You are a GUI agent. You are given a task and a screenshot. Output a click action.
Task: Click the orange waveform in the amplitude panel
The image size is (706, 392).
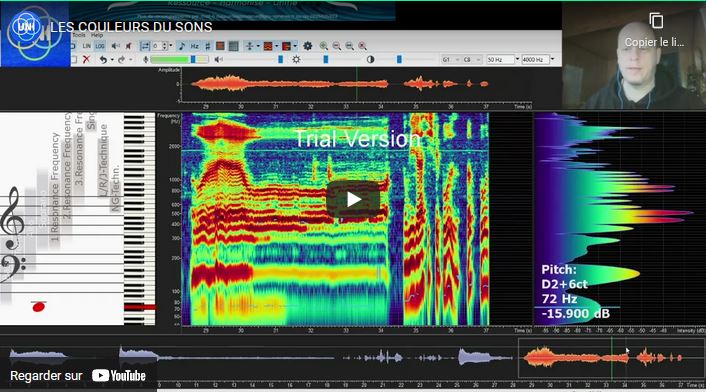coord(340,84)
